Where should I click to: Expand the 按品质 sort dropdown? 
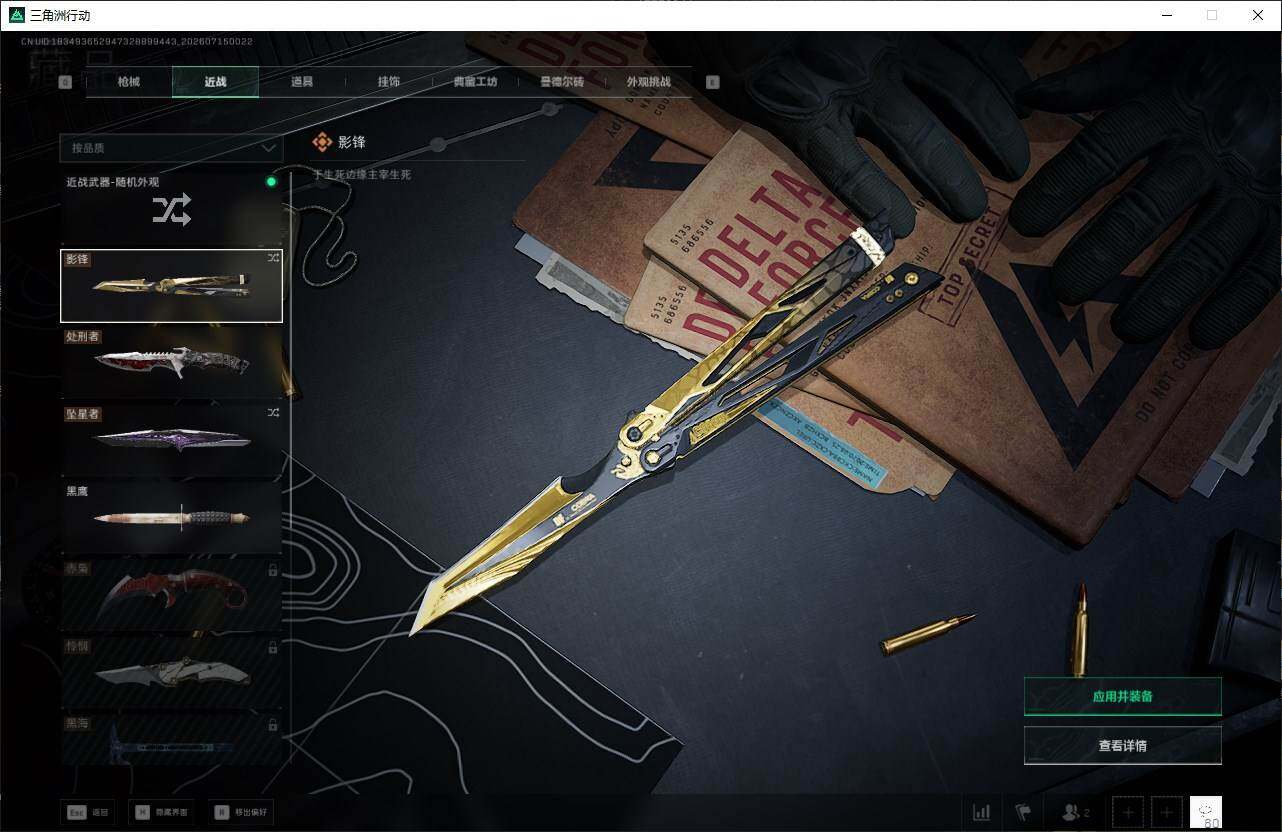(171, 148)
